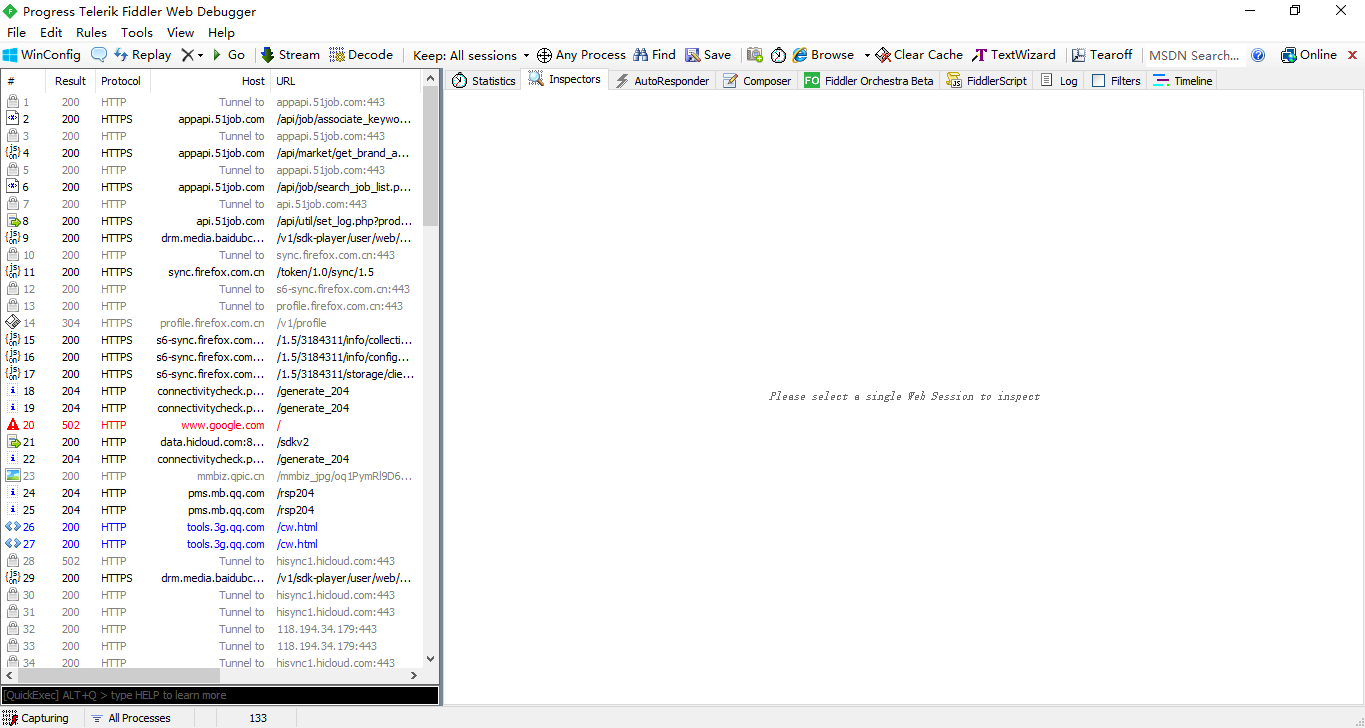Sort sessions by Protocol column header
This screenshot has width=1365, height=728.
[121, 81]
